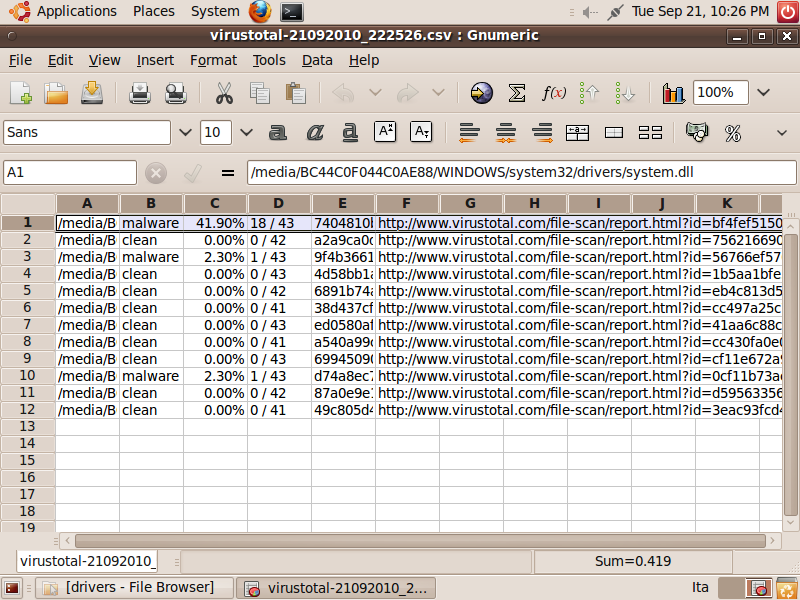Switch to the drivers File Browser window

click(135, 588)
